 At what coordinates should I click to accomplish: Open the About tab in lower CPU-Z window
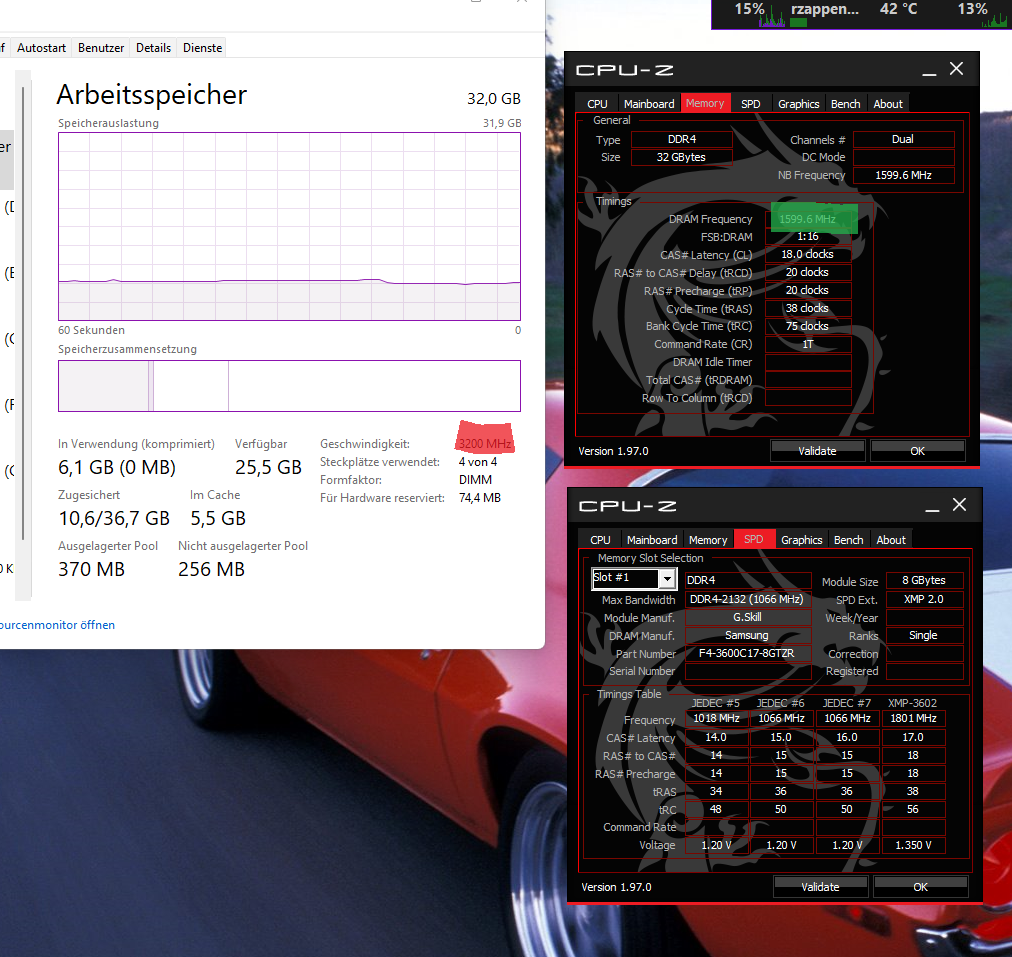pyautogui.click(x=891, y=540)
